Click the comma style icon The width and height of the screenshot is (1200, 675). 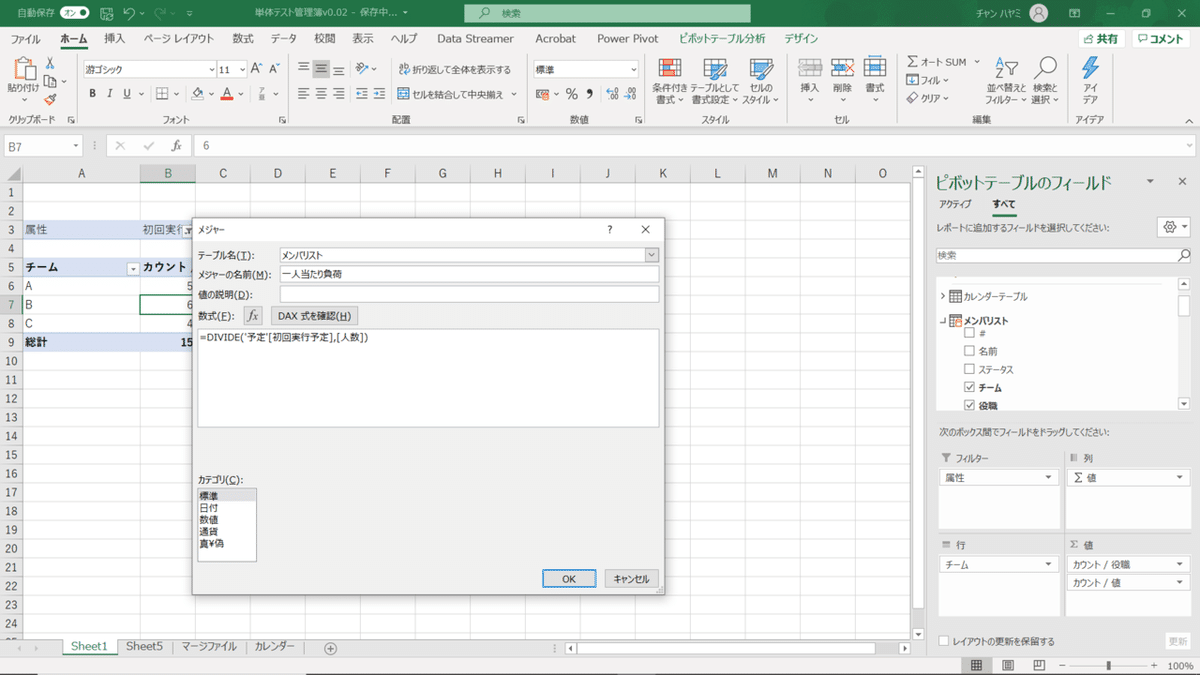point(590,94)
